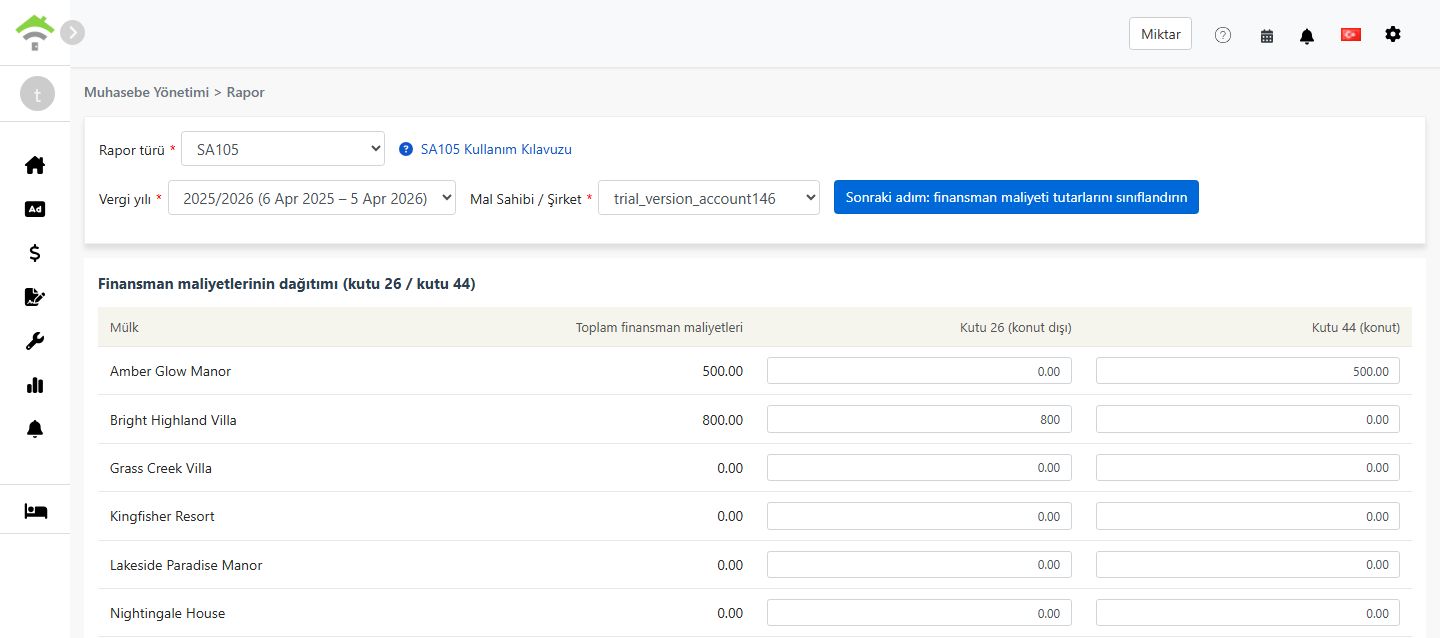Screen dimensions: 1440x638
Task: Open notifications bell in top bar
Action: pyautogui.click(x=1307, y=35)
